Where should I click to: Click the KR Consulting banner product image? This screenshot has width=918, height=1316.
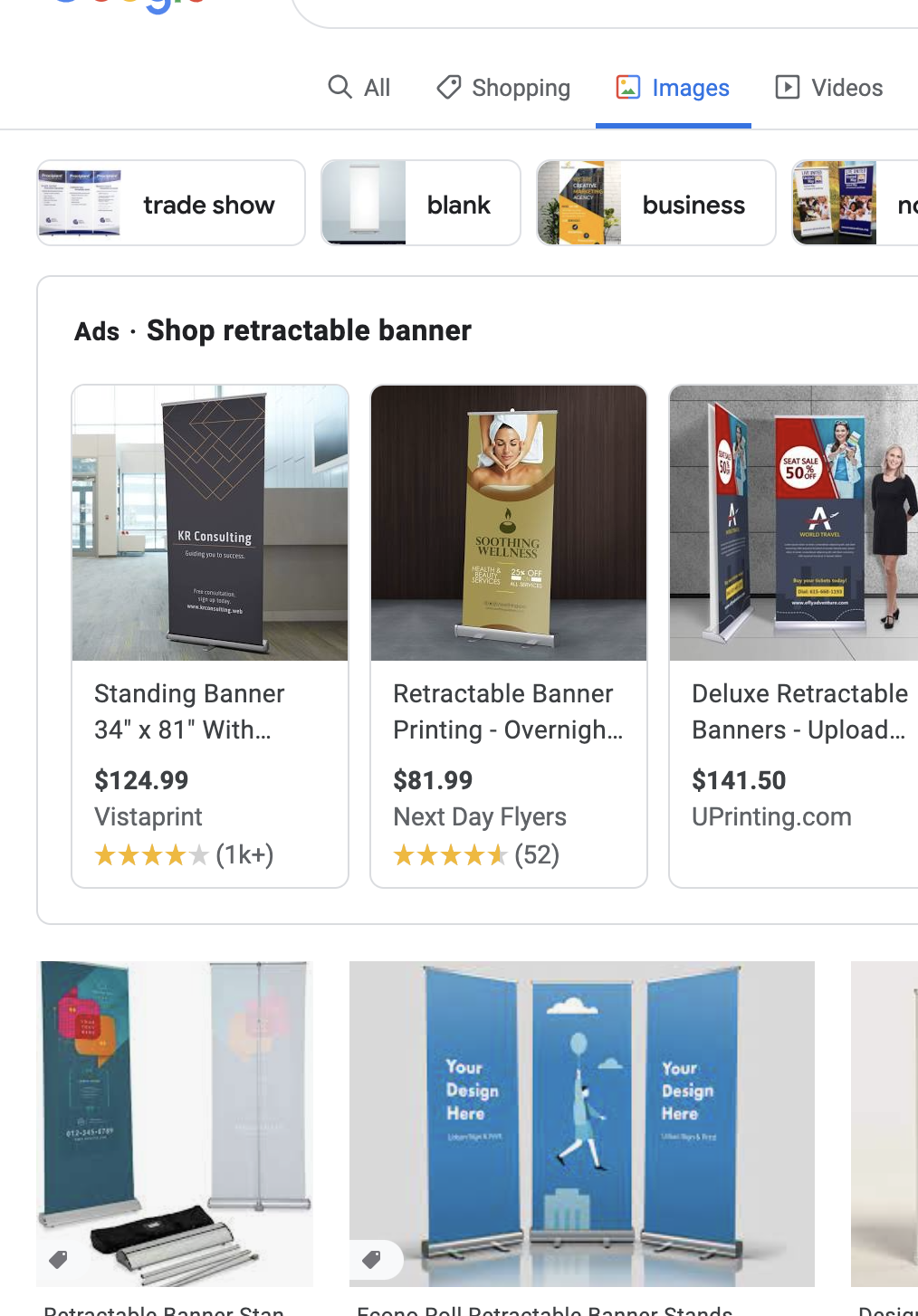210,523
